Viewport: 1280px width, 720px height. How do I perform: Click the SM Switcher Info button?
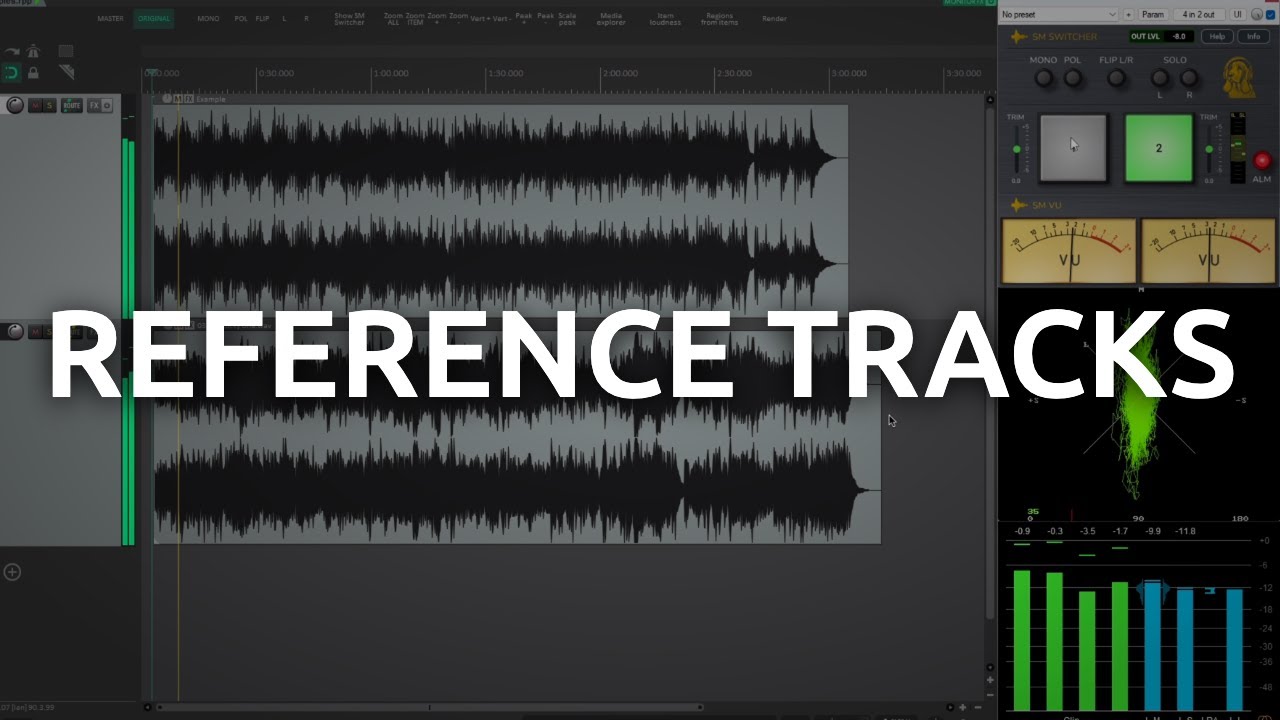click(1252, 36)
